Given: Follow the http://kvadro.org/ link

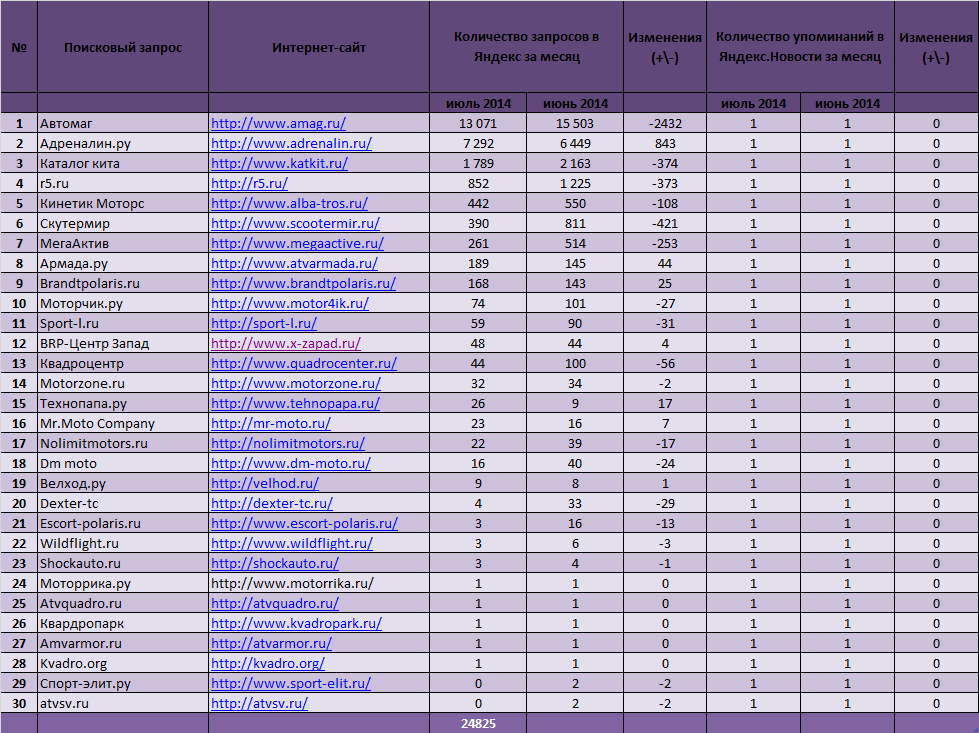Looking at the screenshot, I should (x=268, y=663).
